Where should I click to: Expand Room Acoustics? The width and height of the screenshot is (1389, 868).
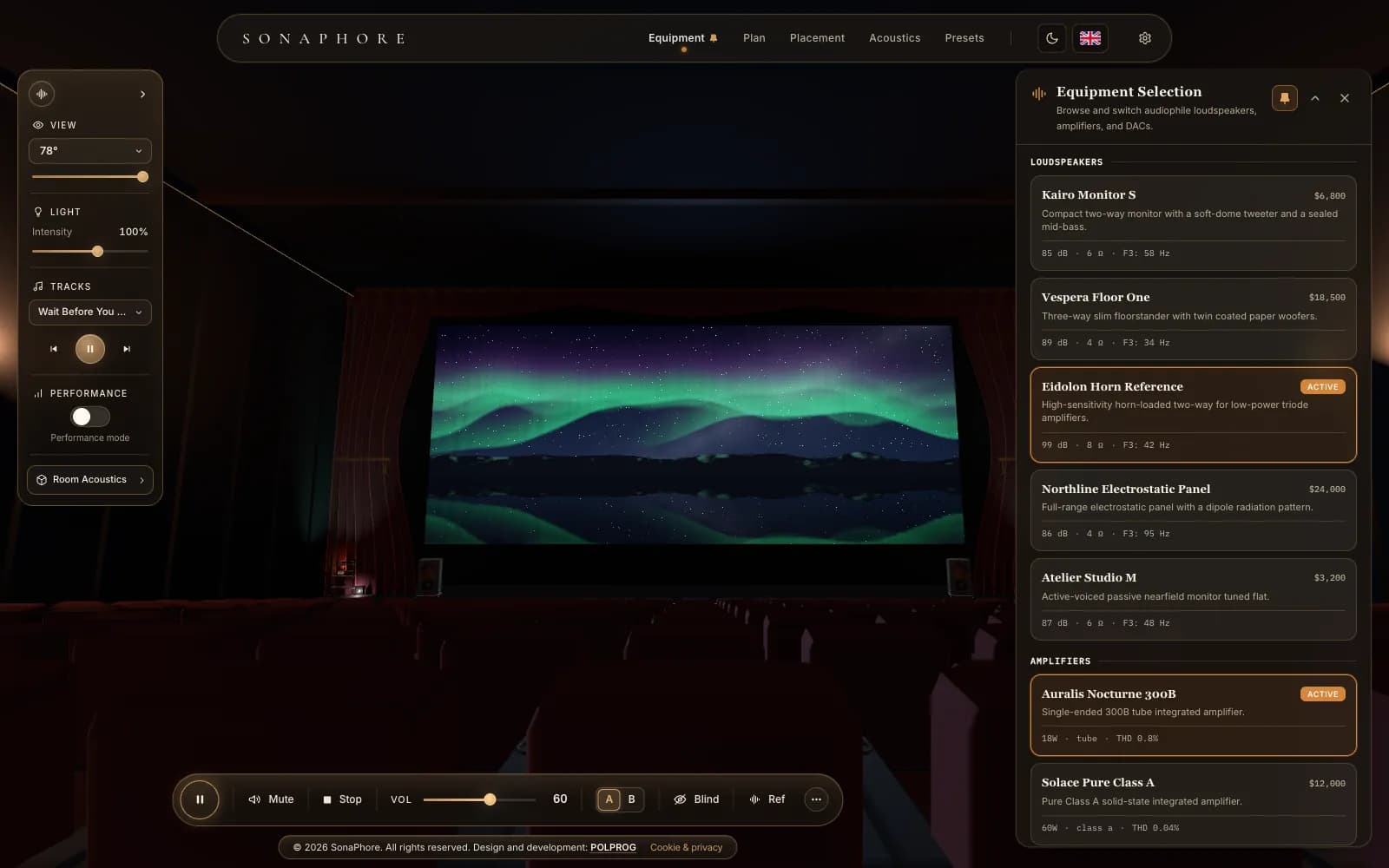click(90, 480)
